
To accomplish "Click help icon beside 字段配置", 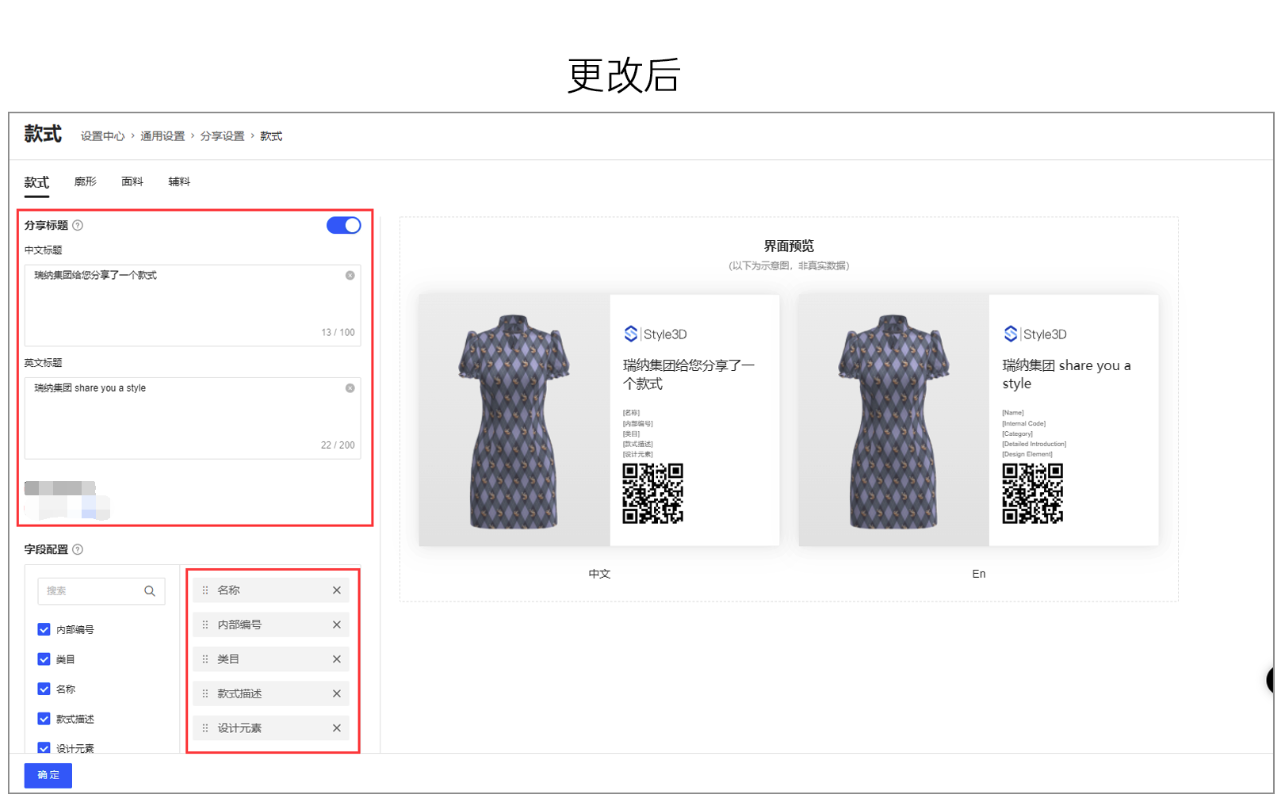I will [x=78, y=550].
